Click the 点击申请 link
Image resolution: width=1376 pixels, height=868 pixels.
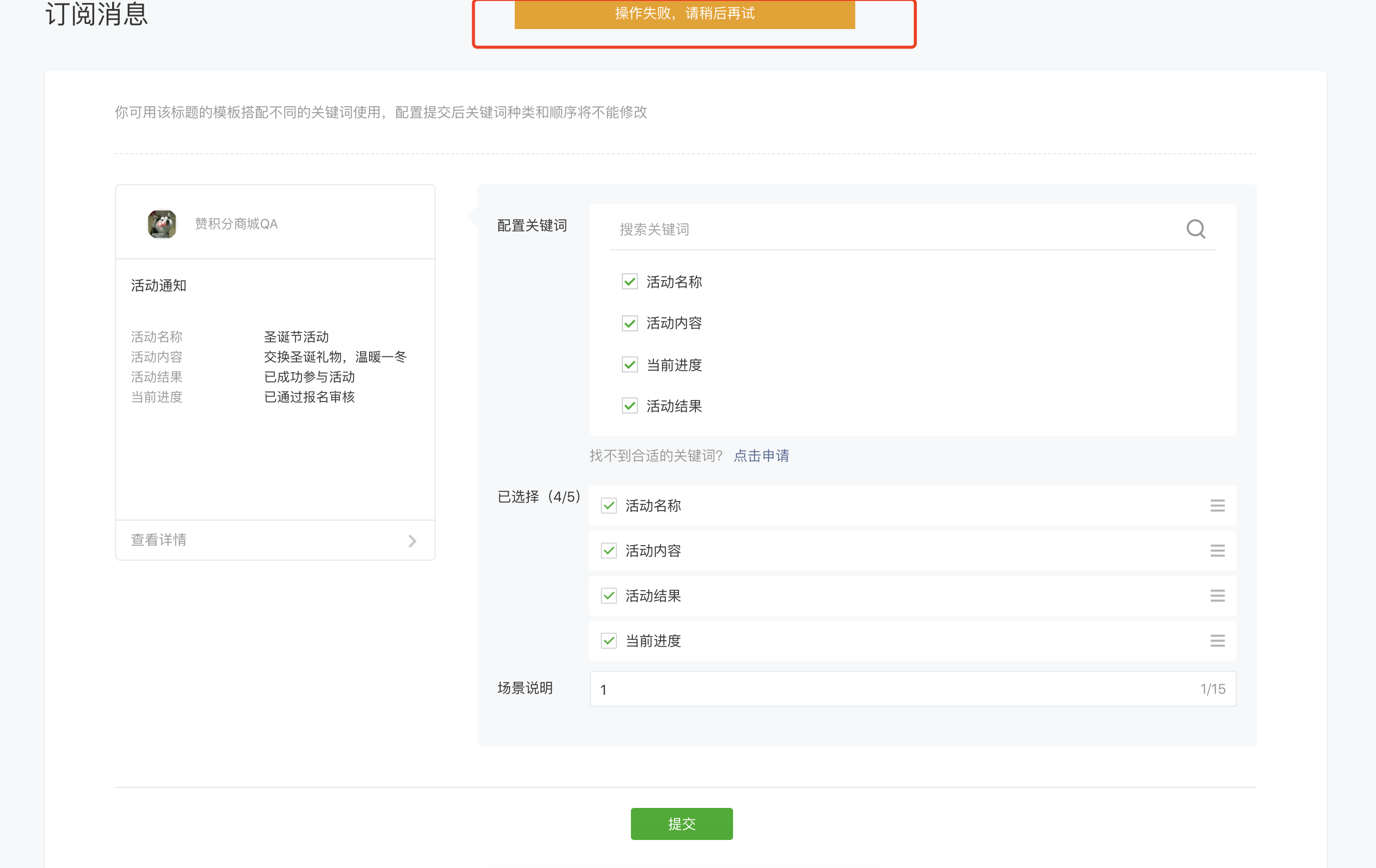click(761, 456)
